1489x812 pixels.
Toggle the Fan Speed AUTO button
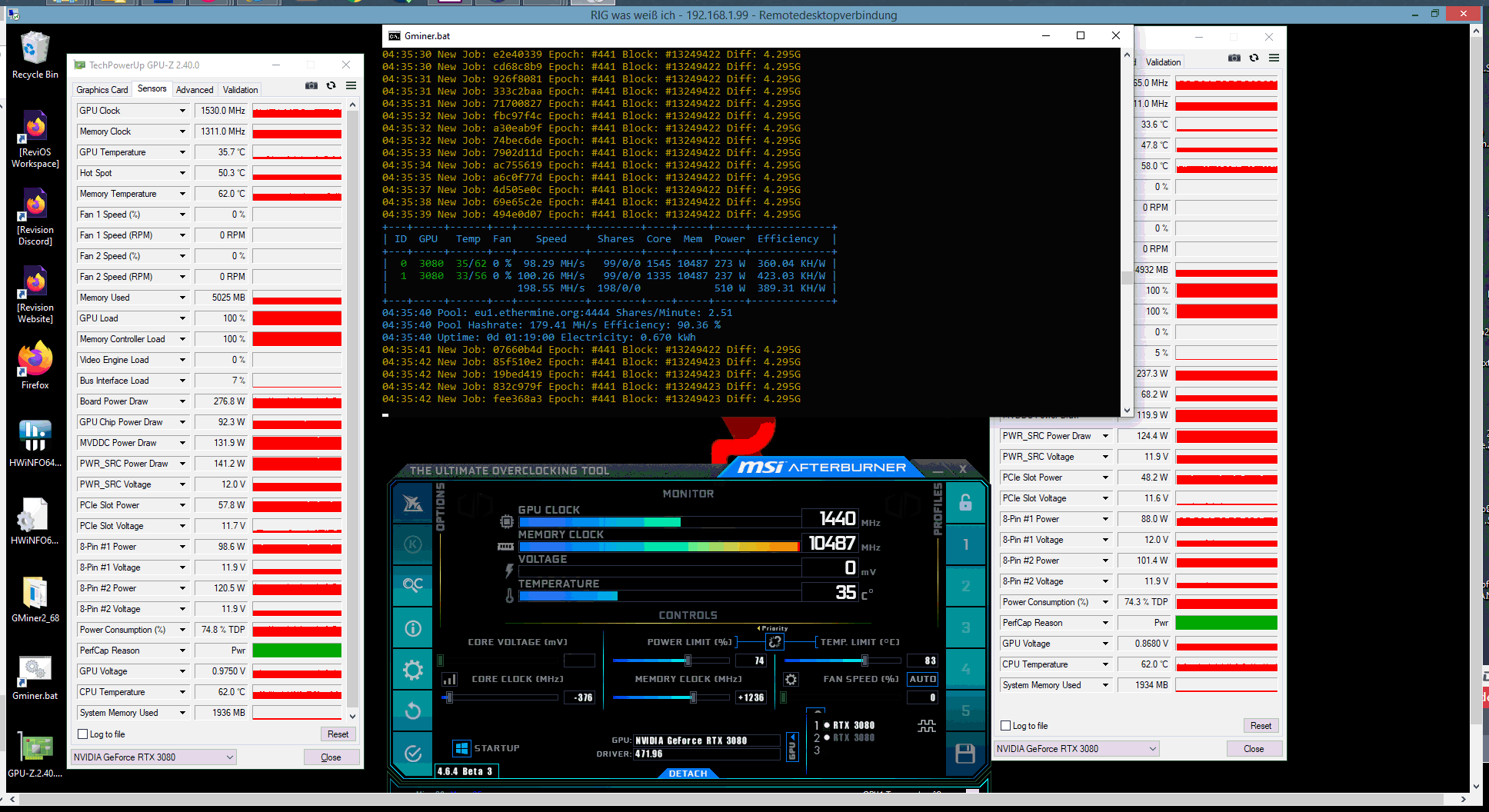922,679
